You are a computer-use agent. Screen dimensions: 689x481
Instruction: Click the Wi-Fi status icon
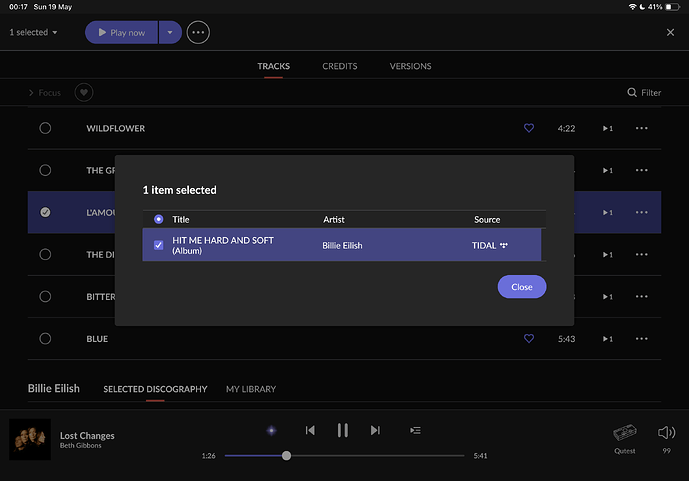[632, 7]
